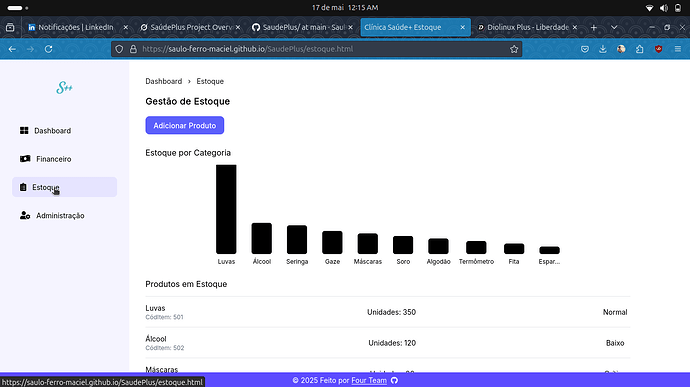This screenshot has height=387, width=690.
Task: Click the Adicionar Produto button
Action: click(x=185, y=125)
